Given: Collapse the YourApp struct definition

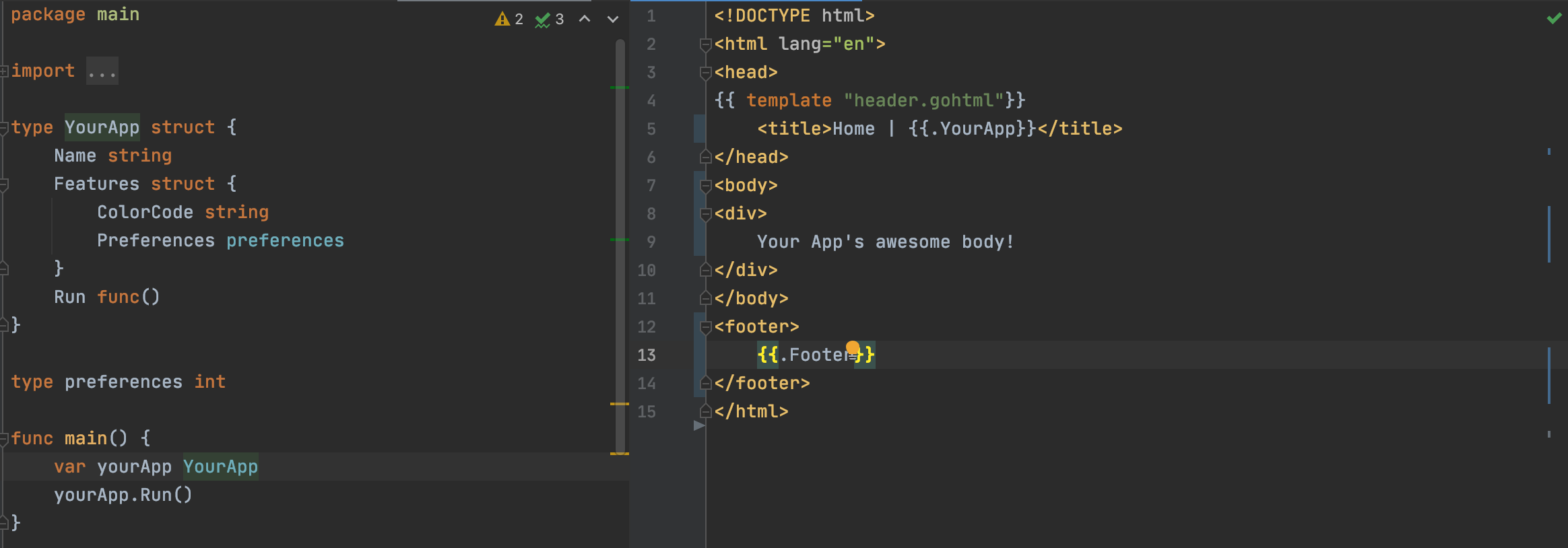Looking at the screenshot, I should pyautogui.click(x=4, y=127).
